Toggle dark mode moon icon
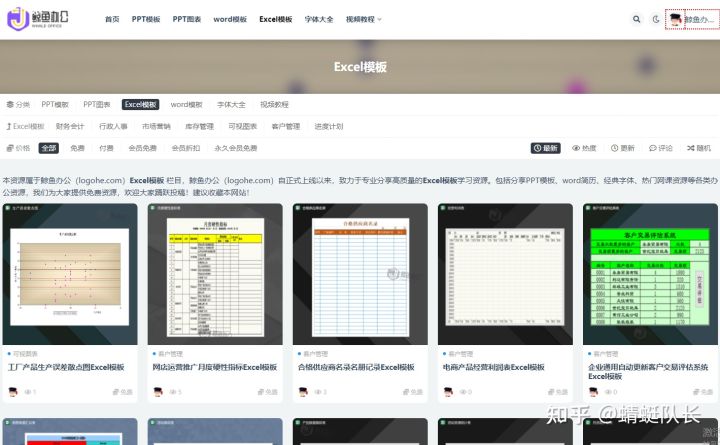 (656, 19)
